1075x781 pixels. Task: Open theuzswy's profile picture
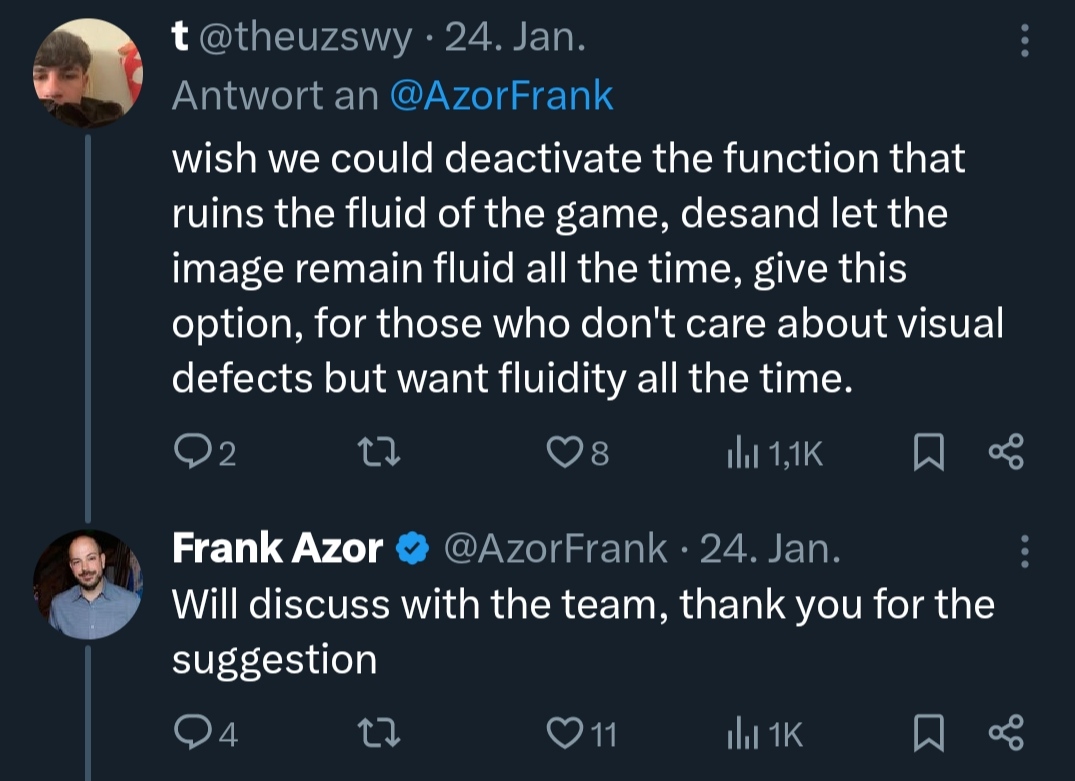(x=88, y=73)
